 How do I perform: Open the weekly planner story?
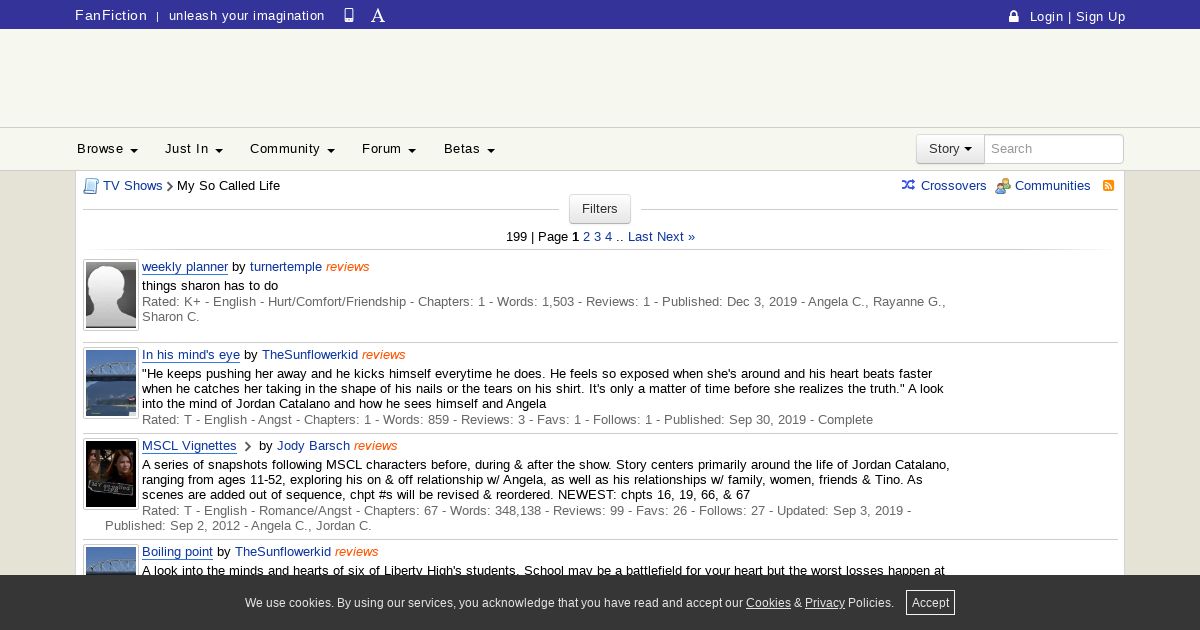point(185,267)
